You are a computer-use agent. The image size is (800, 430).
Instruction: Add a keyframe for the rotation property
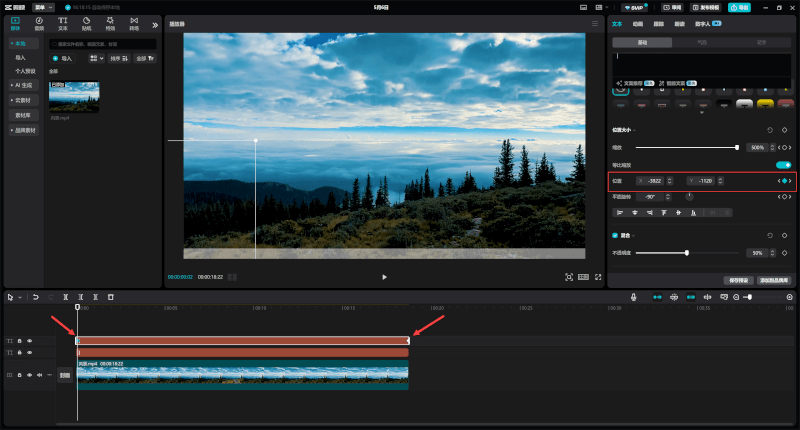tap(785, 196)
